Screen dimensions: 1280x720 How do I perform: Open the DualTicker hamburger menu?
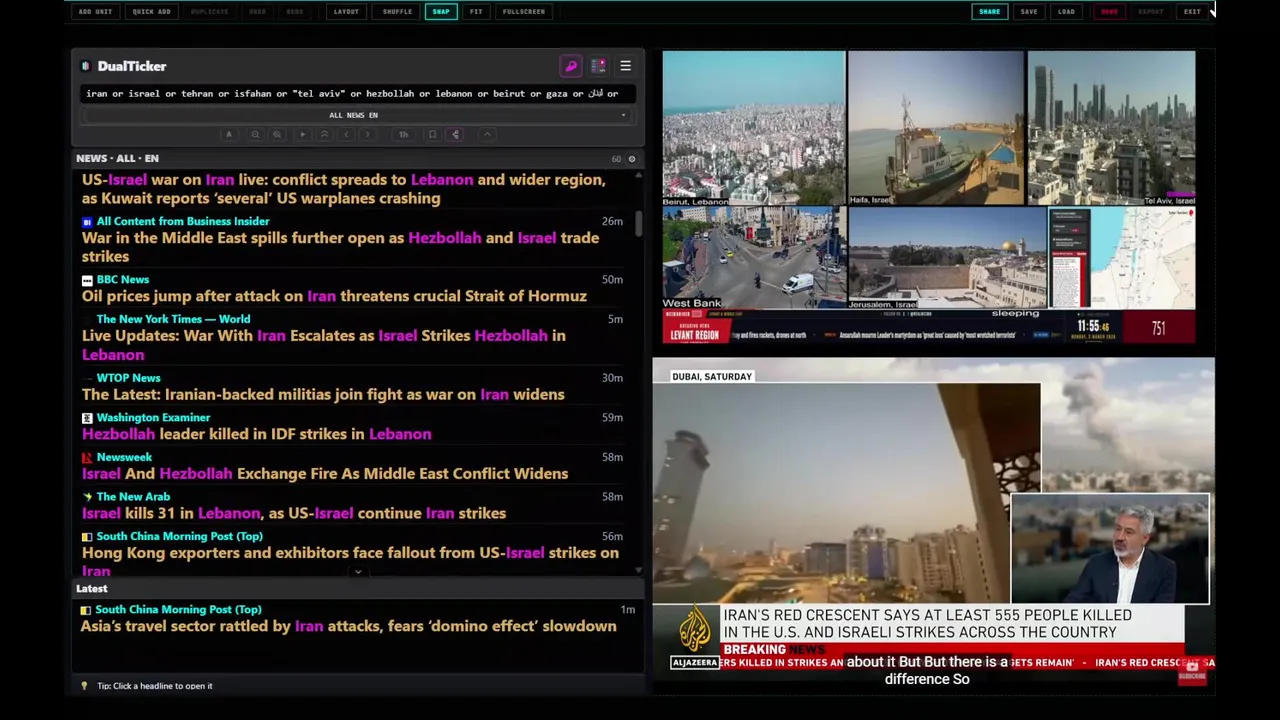pyautogui.click(x=625, y=66)
